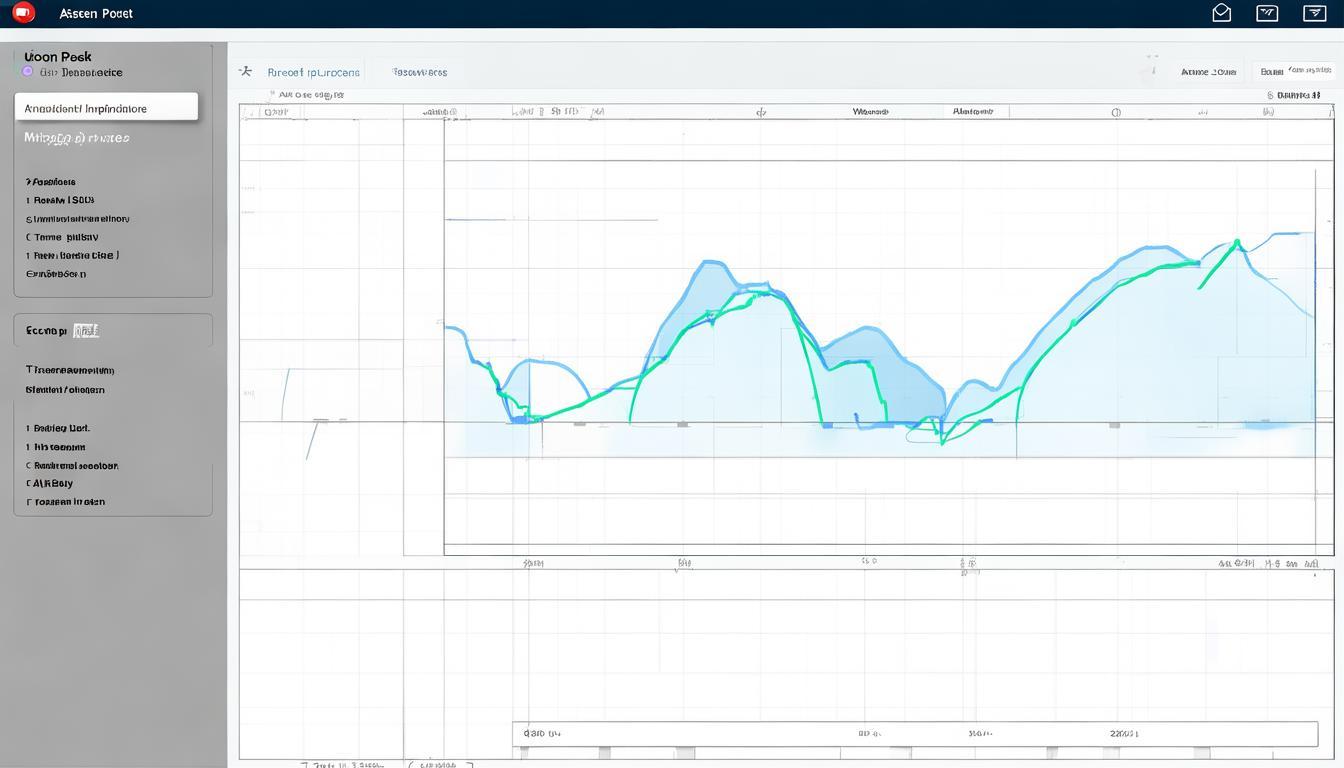This screenshot has width=1344, height=768.
Task: Select third row in upper sidebar list
Action: pos(77,218)
